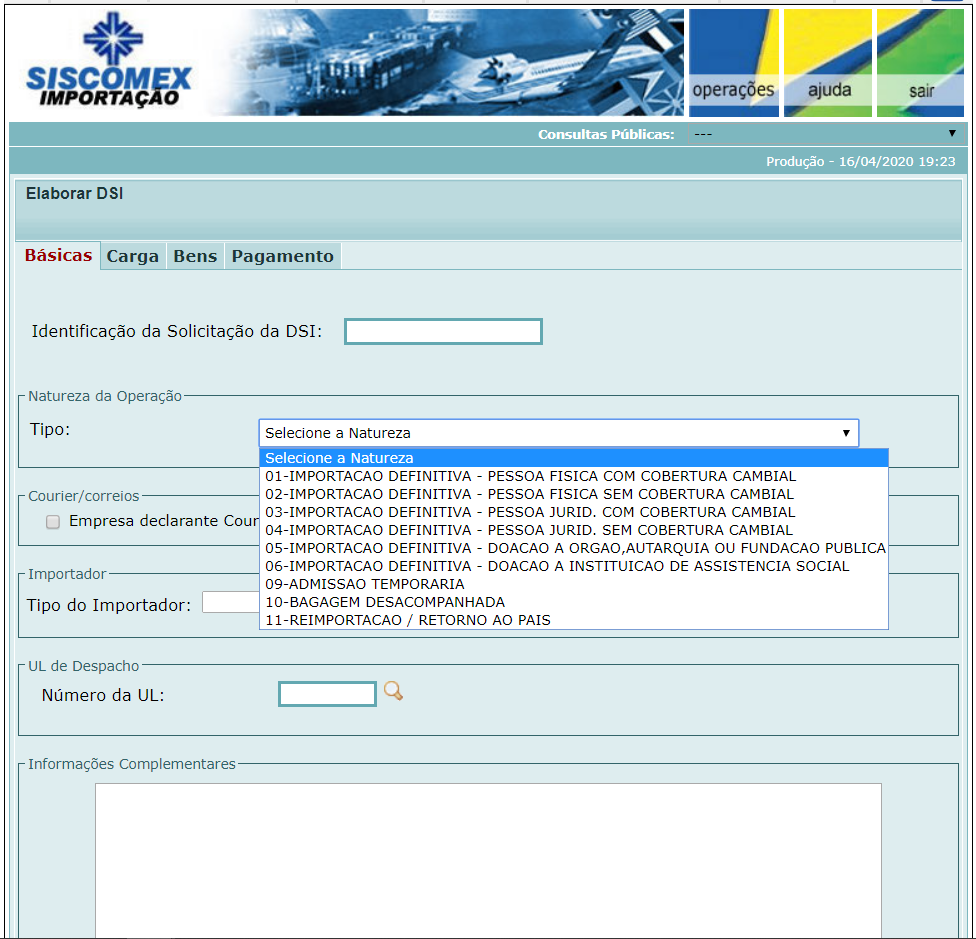Viewport: 976px width, 939px height.
Task: Switch to the Bens tab
Action: tap(195, 256)
